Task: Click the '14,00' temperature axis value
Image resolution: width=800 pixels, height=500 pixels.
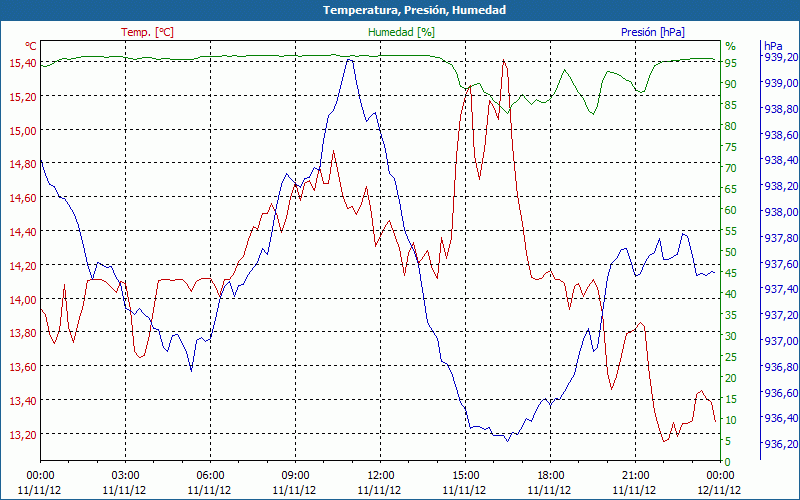Action: 23,299
